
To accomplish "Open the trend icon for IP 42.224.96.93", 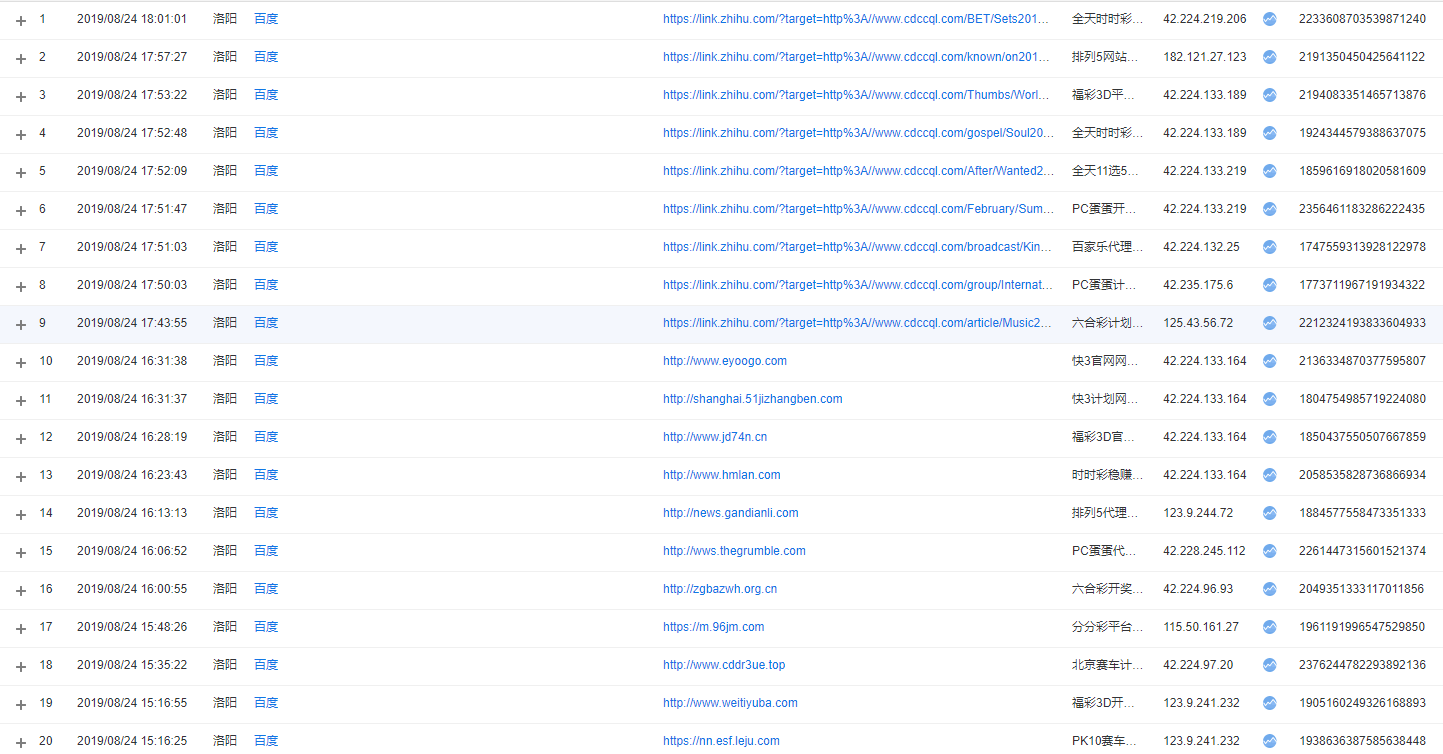I will click(x=1269, y=589).
